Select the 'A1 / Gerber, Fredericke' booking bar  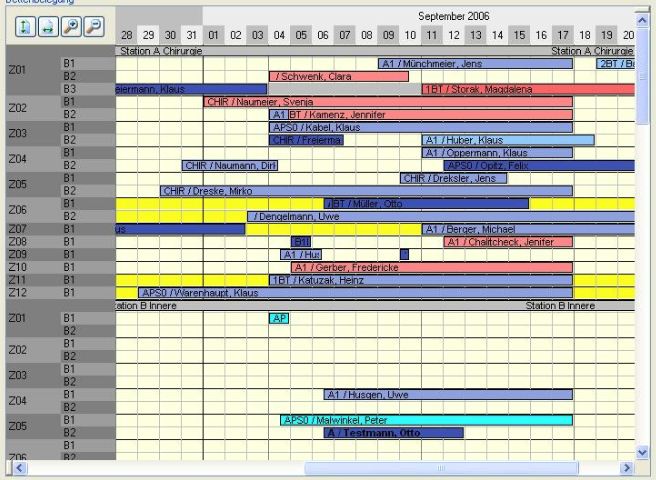pos(432,267)
